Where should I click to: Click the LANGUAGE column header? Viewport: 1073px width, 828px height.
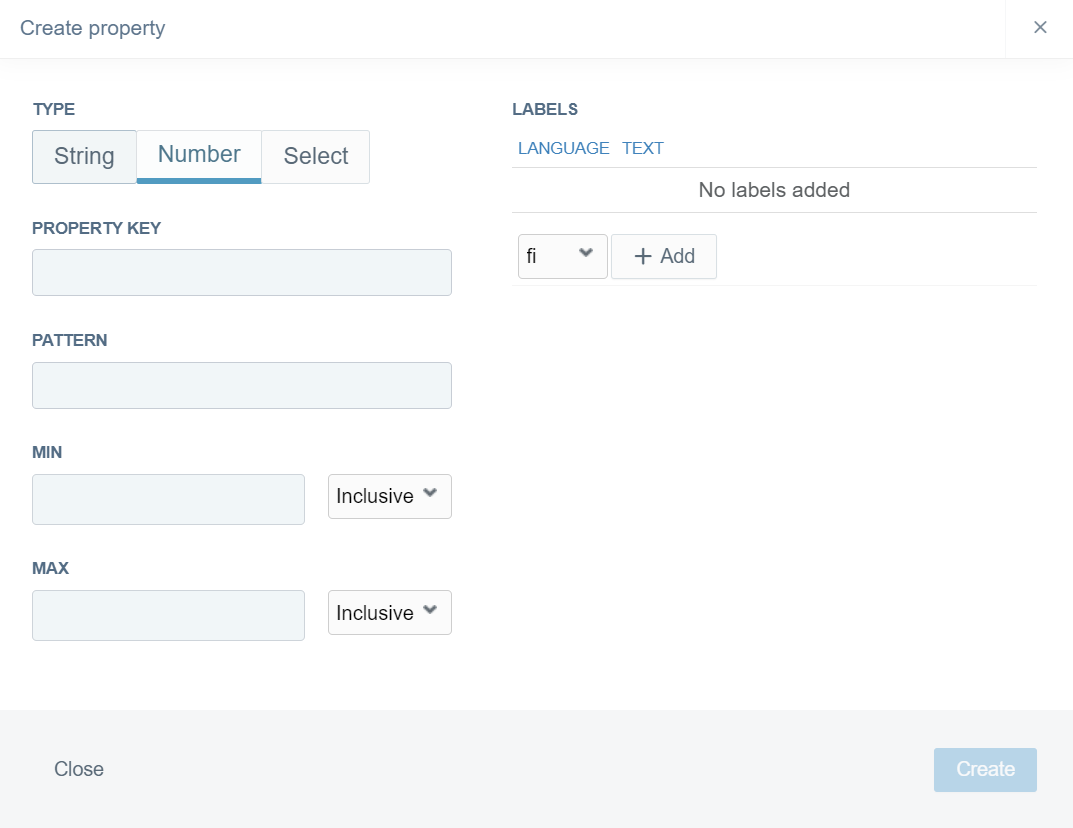[563, 148]
